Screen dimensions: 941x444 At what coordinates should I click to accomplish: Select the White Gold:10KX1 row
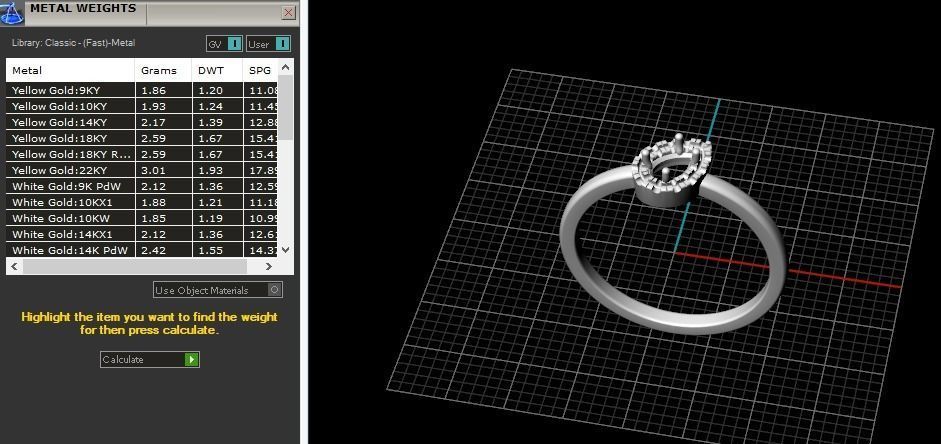[x=142, y=202]
